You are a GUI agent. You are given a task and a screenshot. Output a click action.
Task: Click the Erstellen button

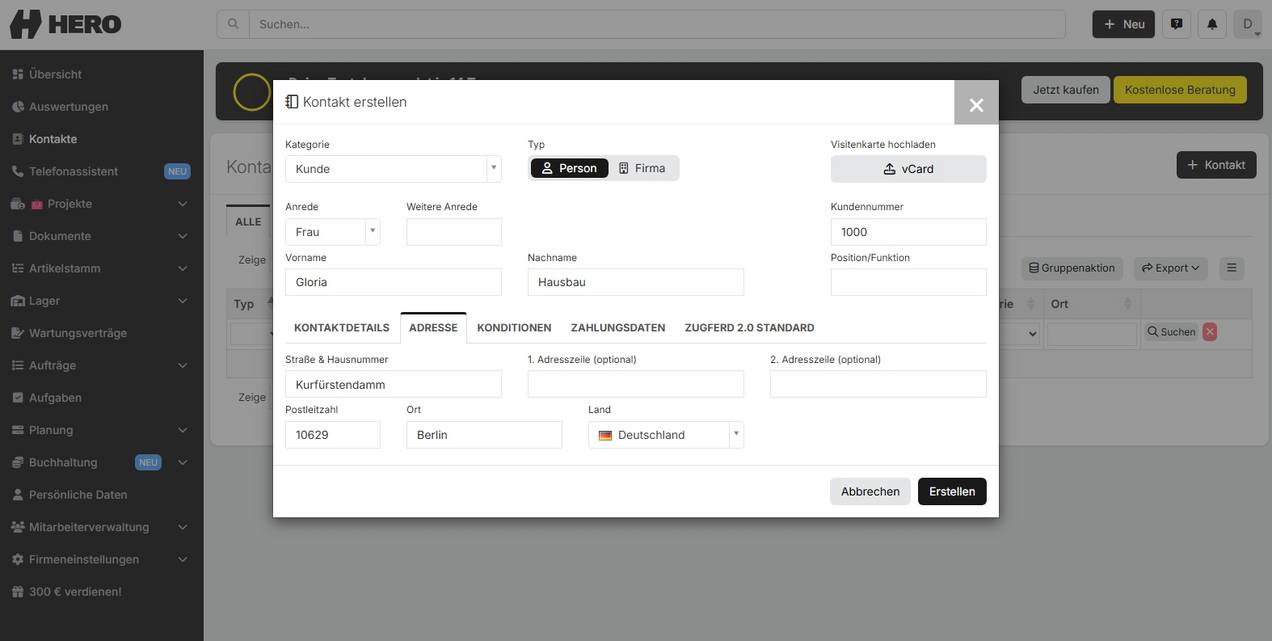(952, 491)
